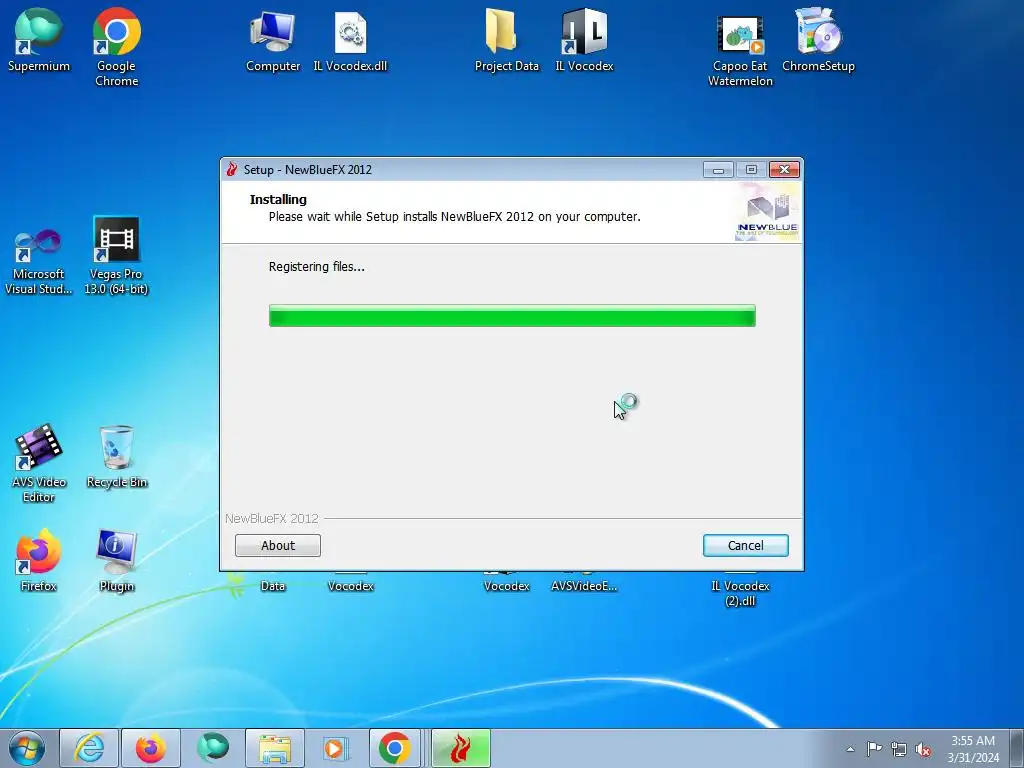Open the Project Data folder
This screenshot has width=1024, height=768.
[506, 39]
